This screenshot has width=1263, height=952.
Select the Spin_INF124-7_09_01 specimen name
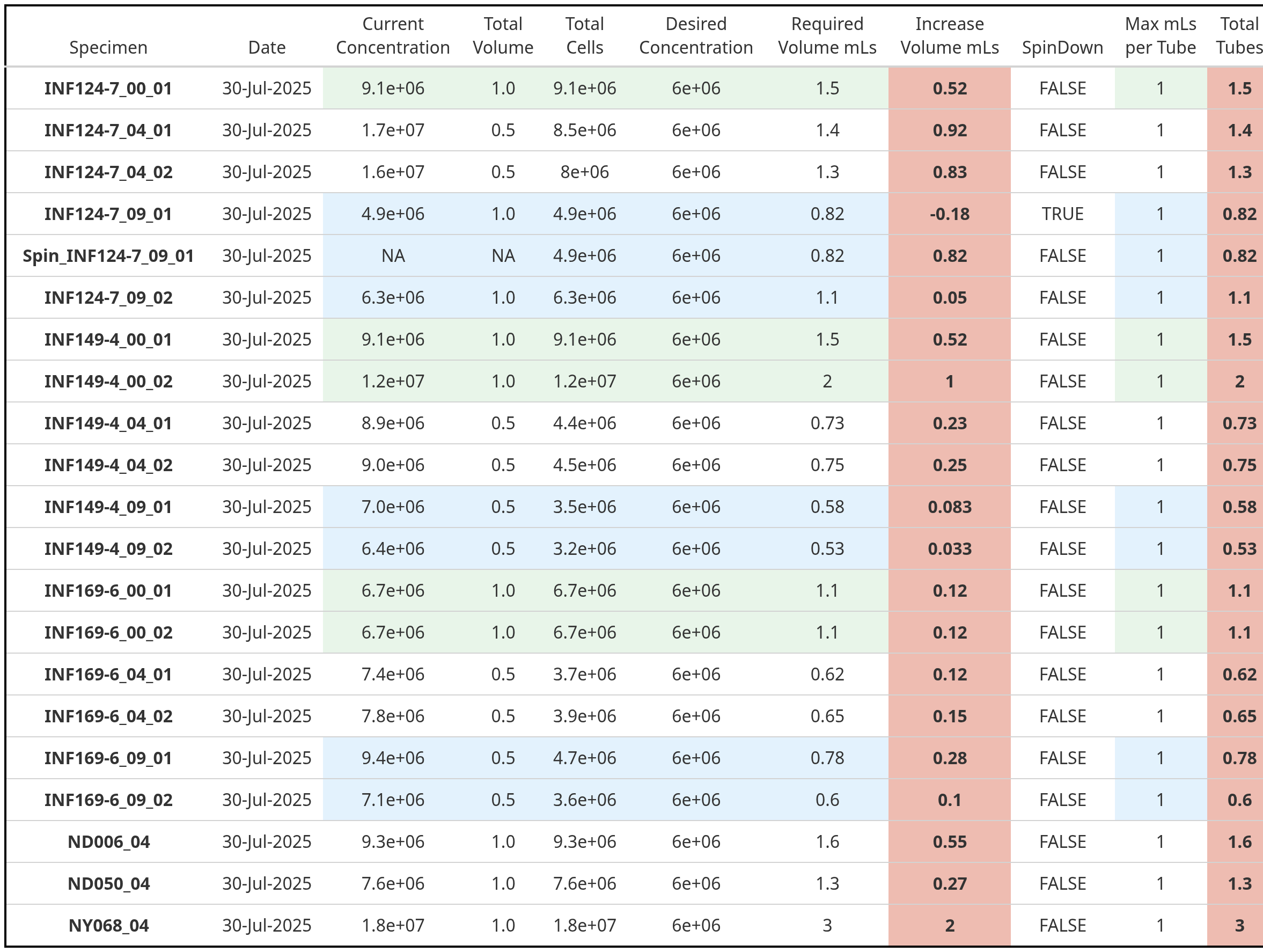(108, 256)
